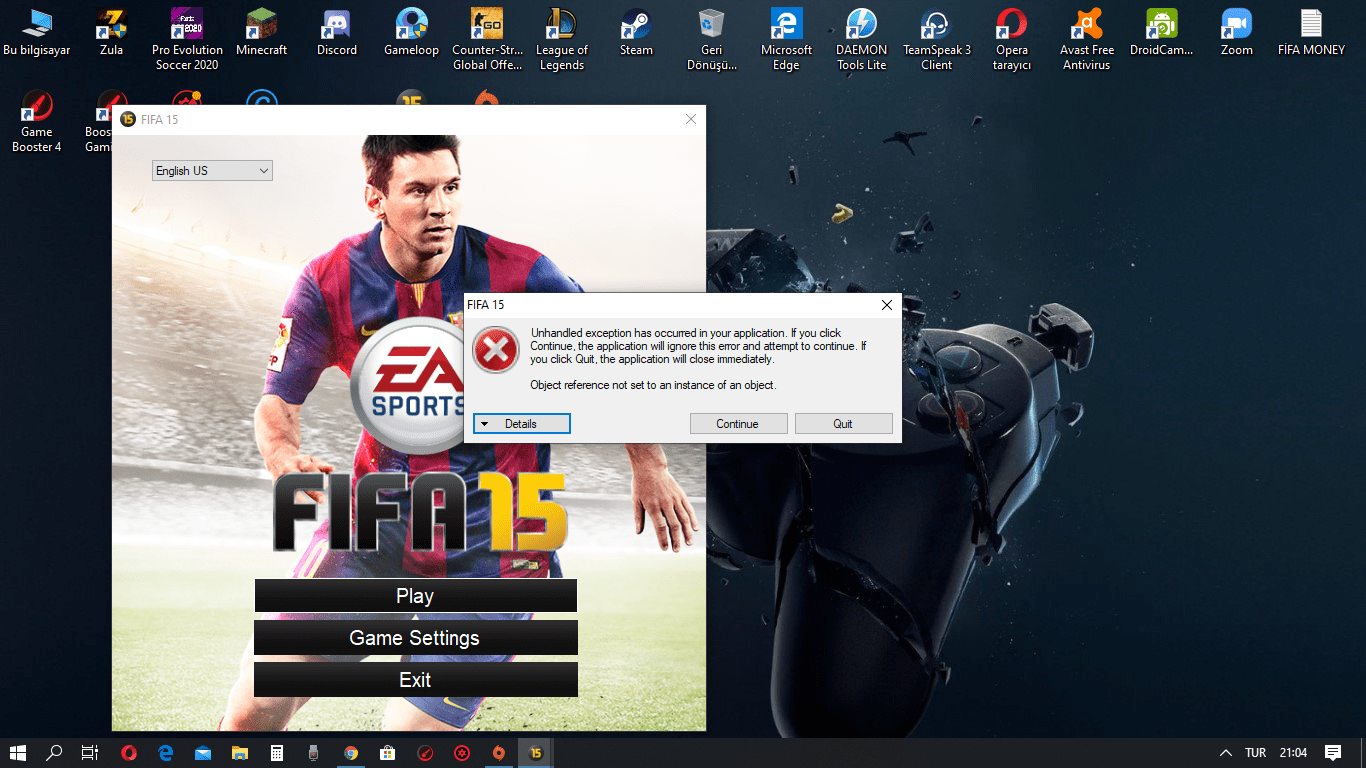Screen dimensions: 1366x768
Task: Expand the error Details section
Action: point(522,424)
